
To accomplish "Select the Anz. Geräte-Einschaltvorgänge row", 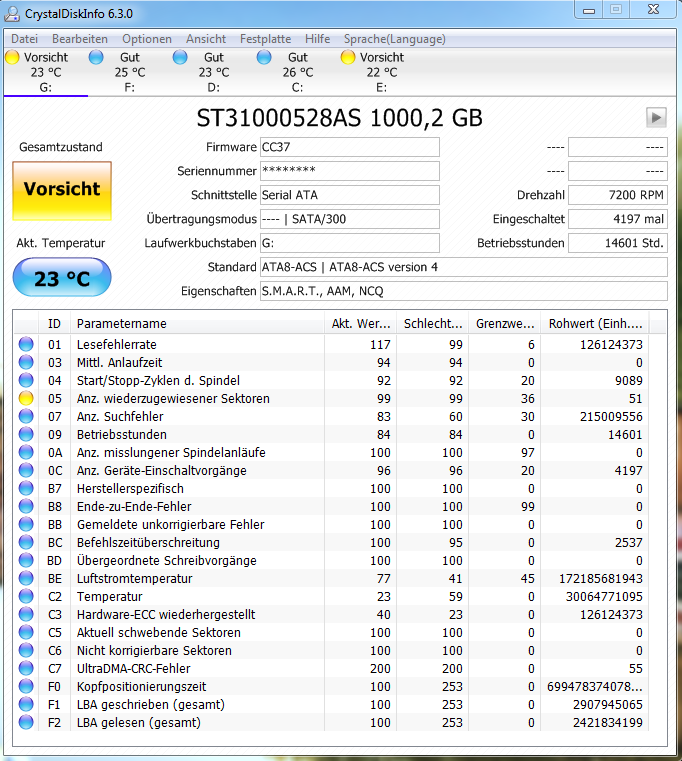I will click(331, 470).
